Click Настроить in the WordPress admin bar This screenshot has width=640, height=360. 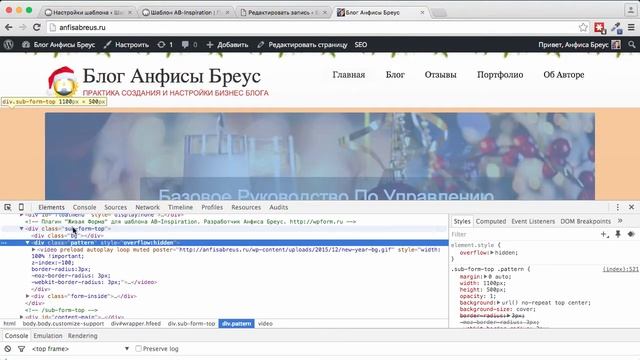pyautogui.click(x=126, y=45)
